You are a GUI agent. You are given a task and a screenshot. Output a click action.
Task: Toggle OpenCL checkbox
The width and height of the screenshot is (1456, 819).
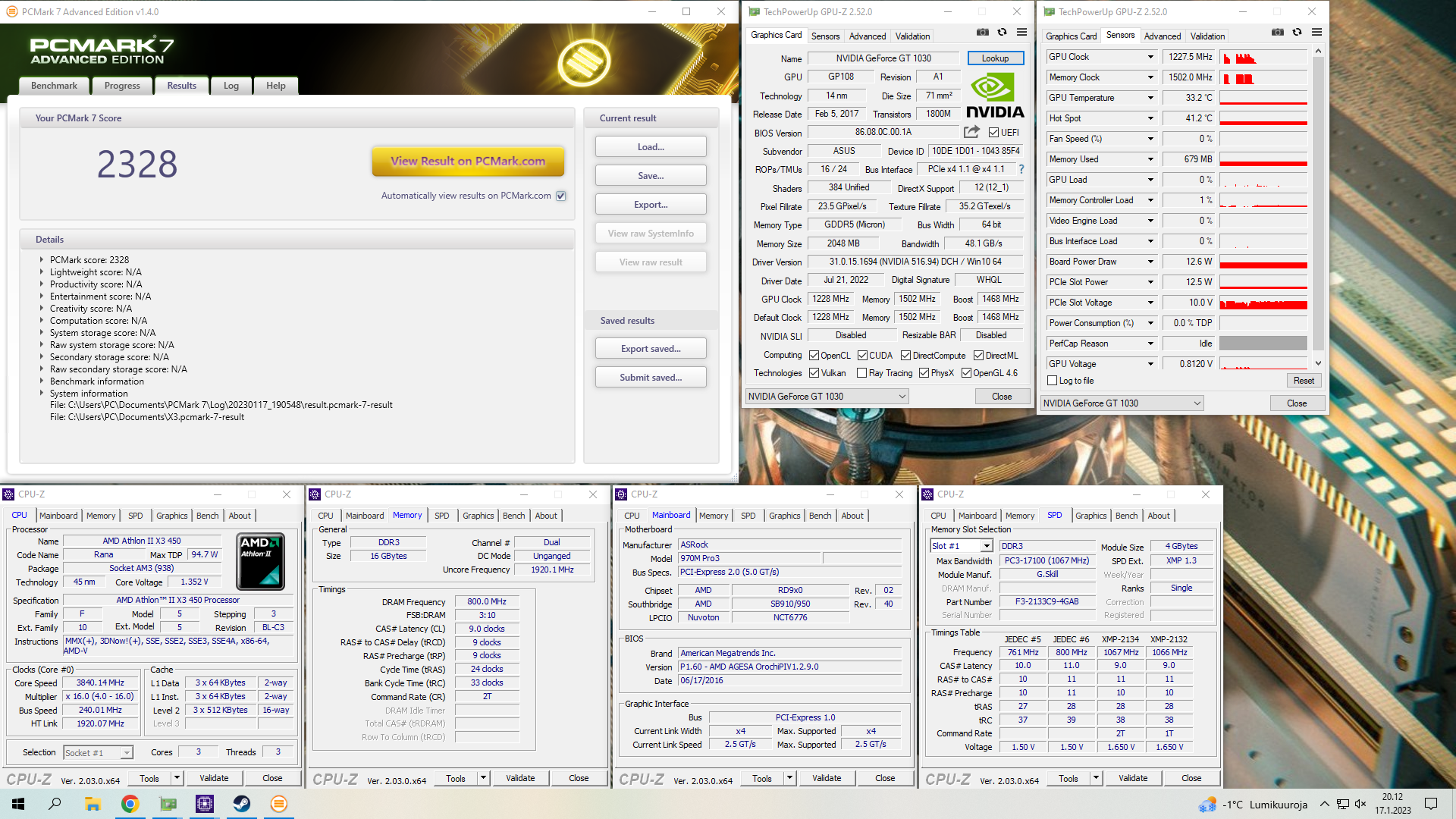(x=814, y=355)
